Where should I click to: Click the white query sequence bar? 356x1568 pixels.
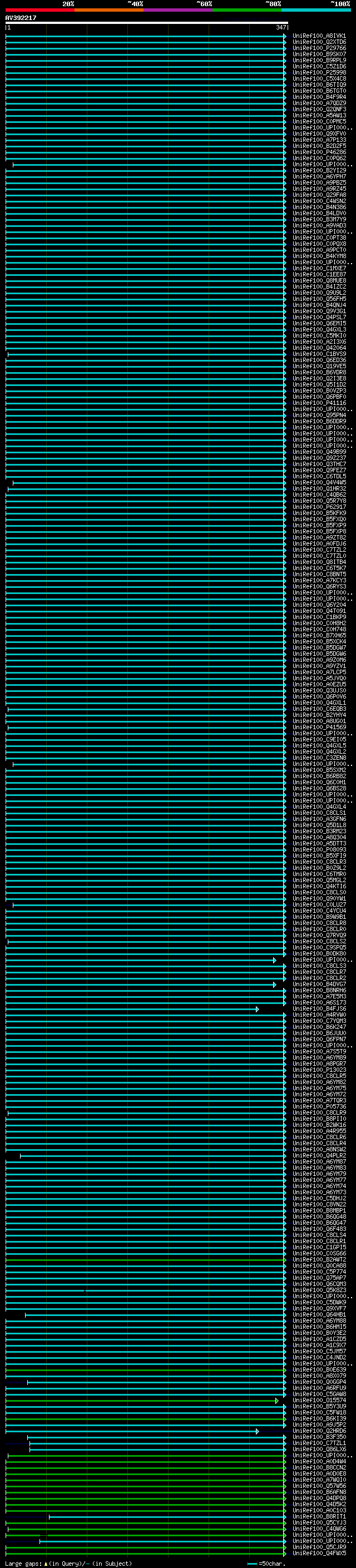click(147, 23)
